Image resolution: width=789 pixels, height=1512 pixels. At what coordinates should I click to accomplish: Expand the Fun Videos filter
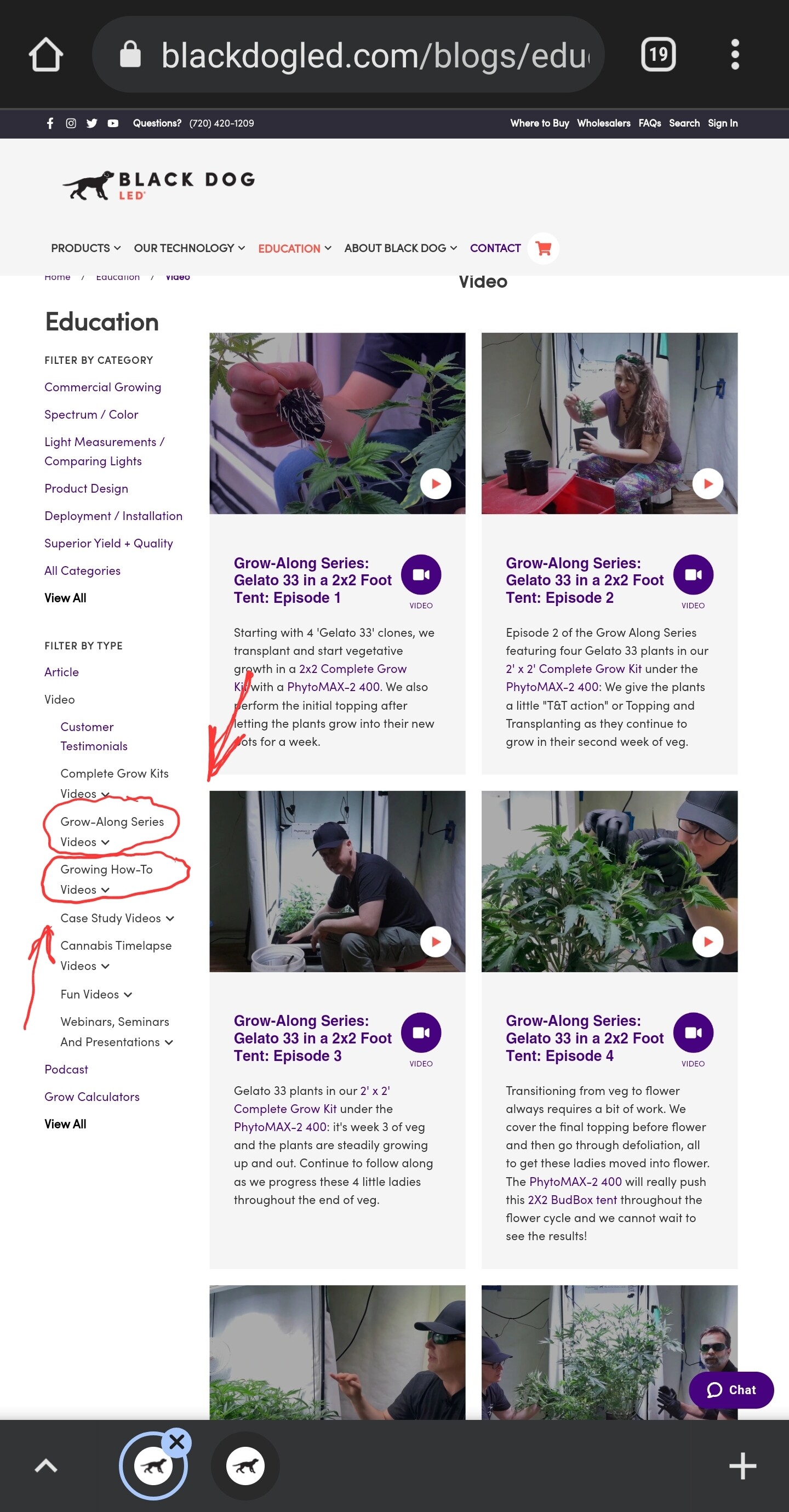96,994
